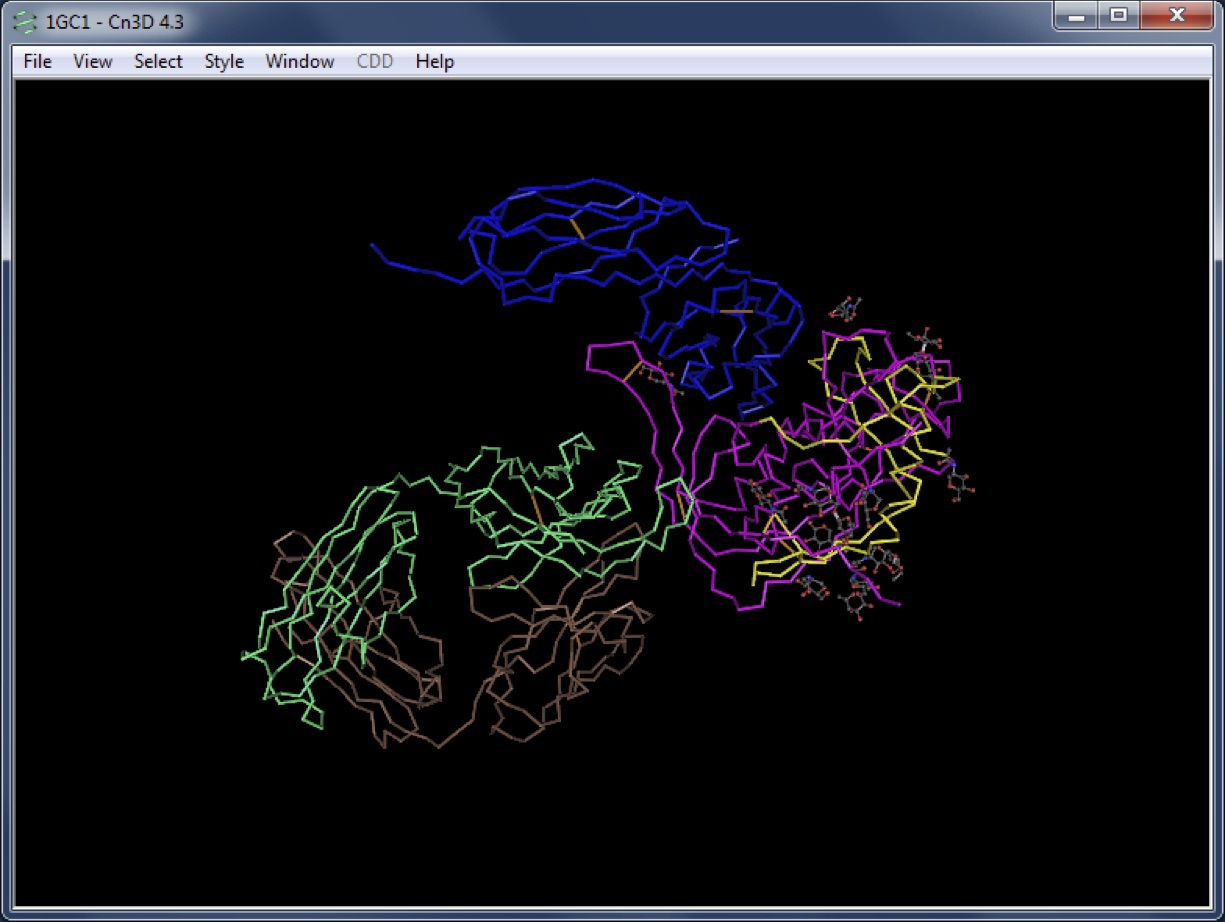Minimize the Cn3D window
Image resolution: width=1225 pixels, height=922 pixels.
tap(1077, 16)
